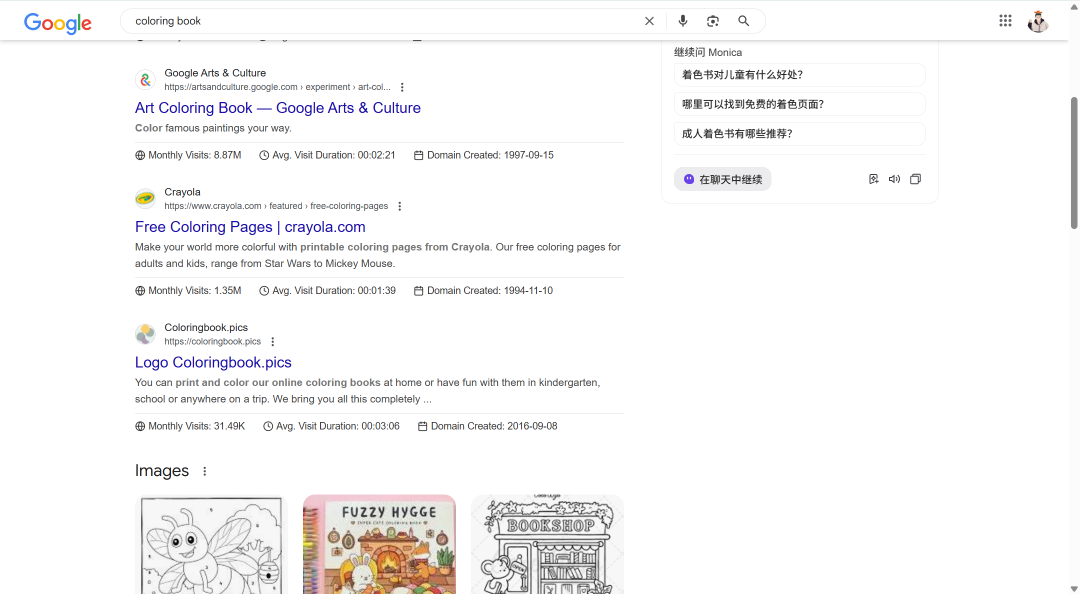Click Monthly Visits: 31.49K text
1080x594 pixels.
tap(196, 427)
